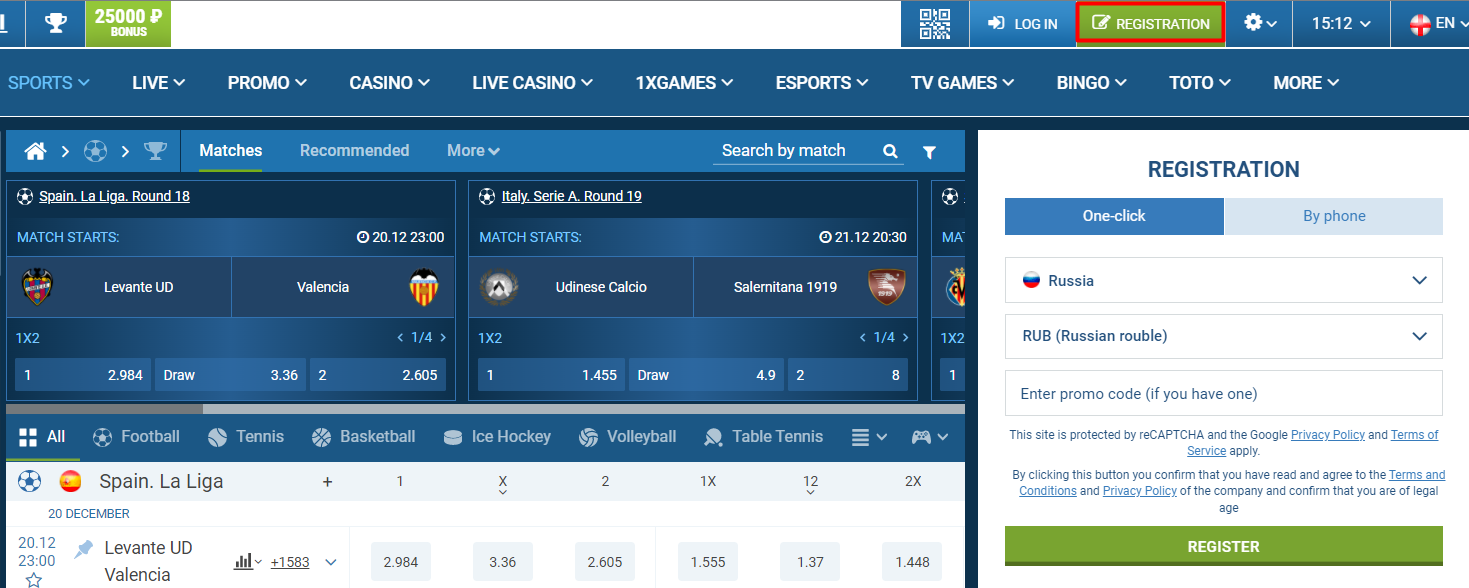Show next market on Udinese Calcio card
Viewport: 1469px width, 588px height.
coord(906,338)
